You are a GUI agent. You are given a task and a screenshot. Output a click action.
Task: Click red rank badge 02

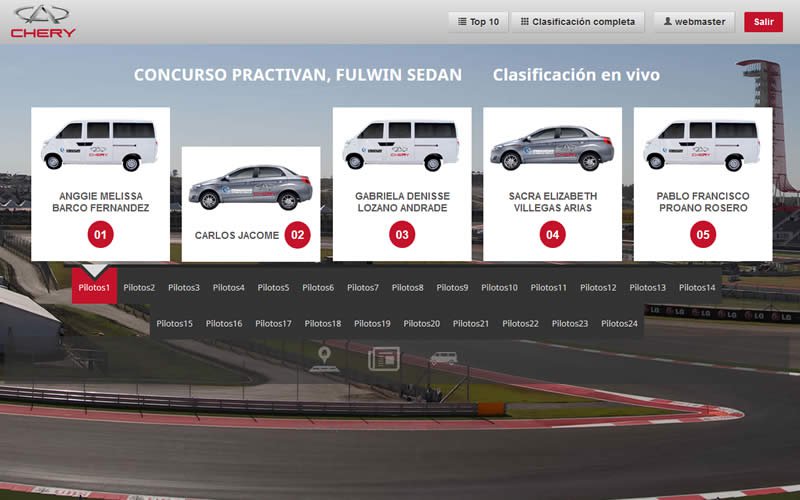[297, 235]
